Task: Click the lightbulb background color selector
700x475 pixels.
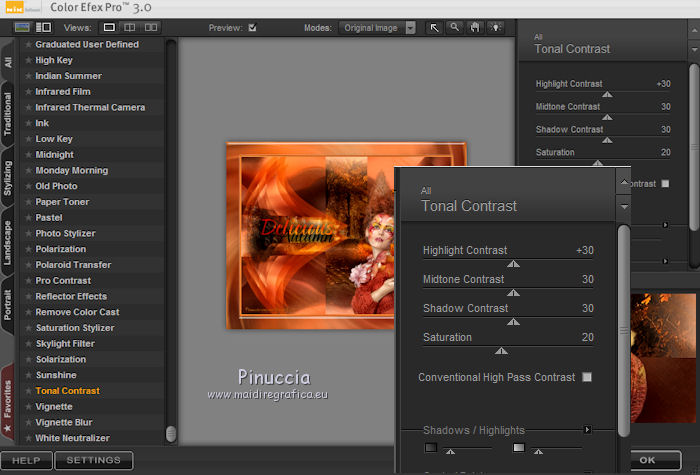Action: tap(496, 28)
